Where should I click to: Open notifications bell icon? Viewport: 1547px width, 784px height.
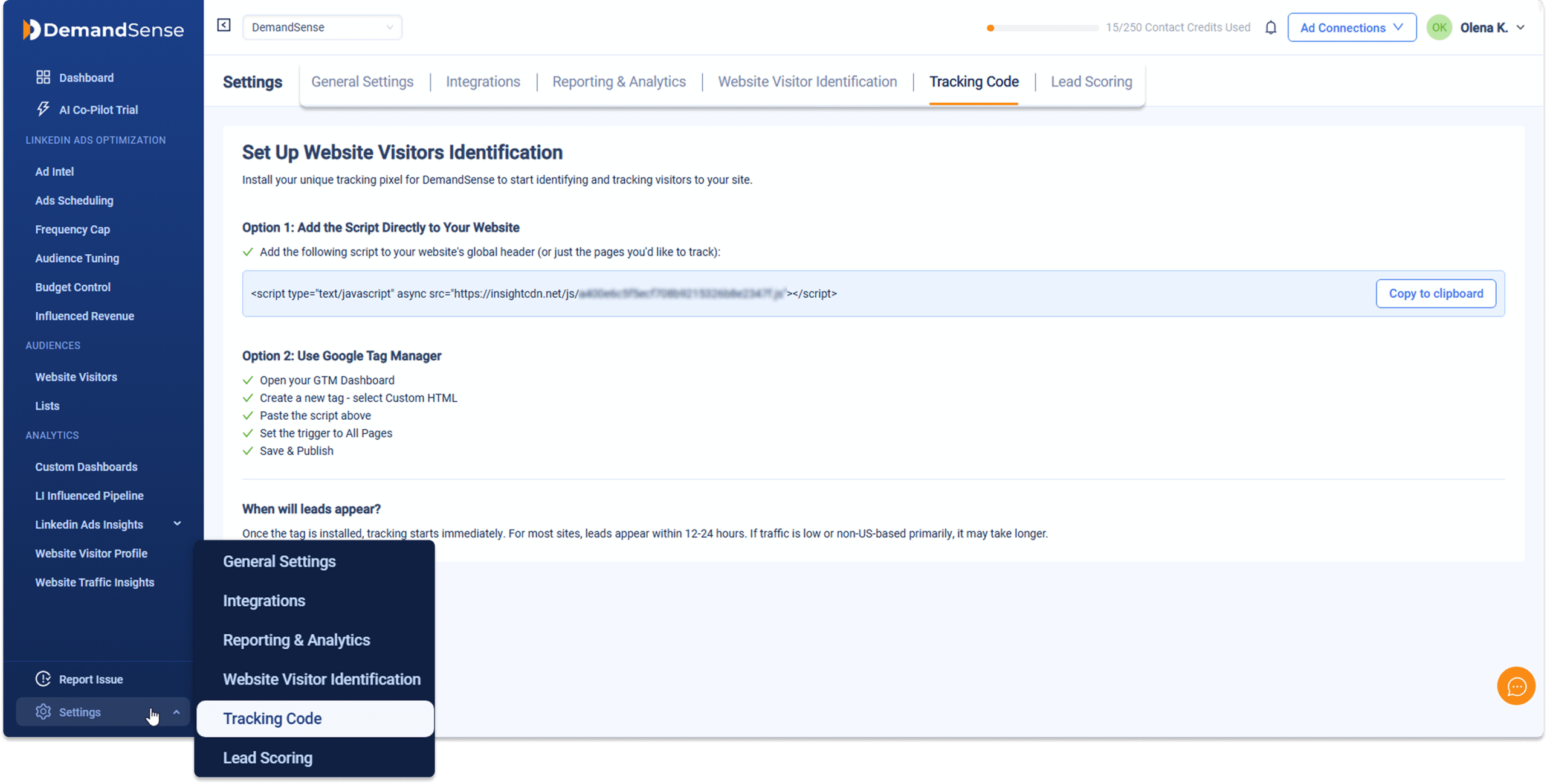(x=1271, y=28)
